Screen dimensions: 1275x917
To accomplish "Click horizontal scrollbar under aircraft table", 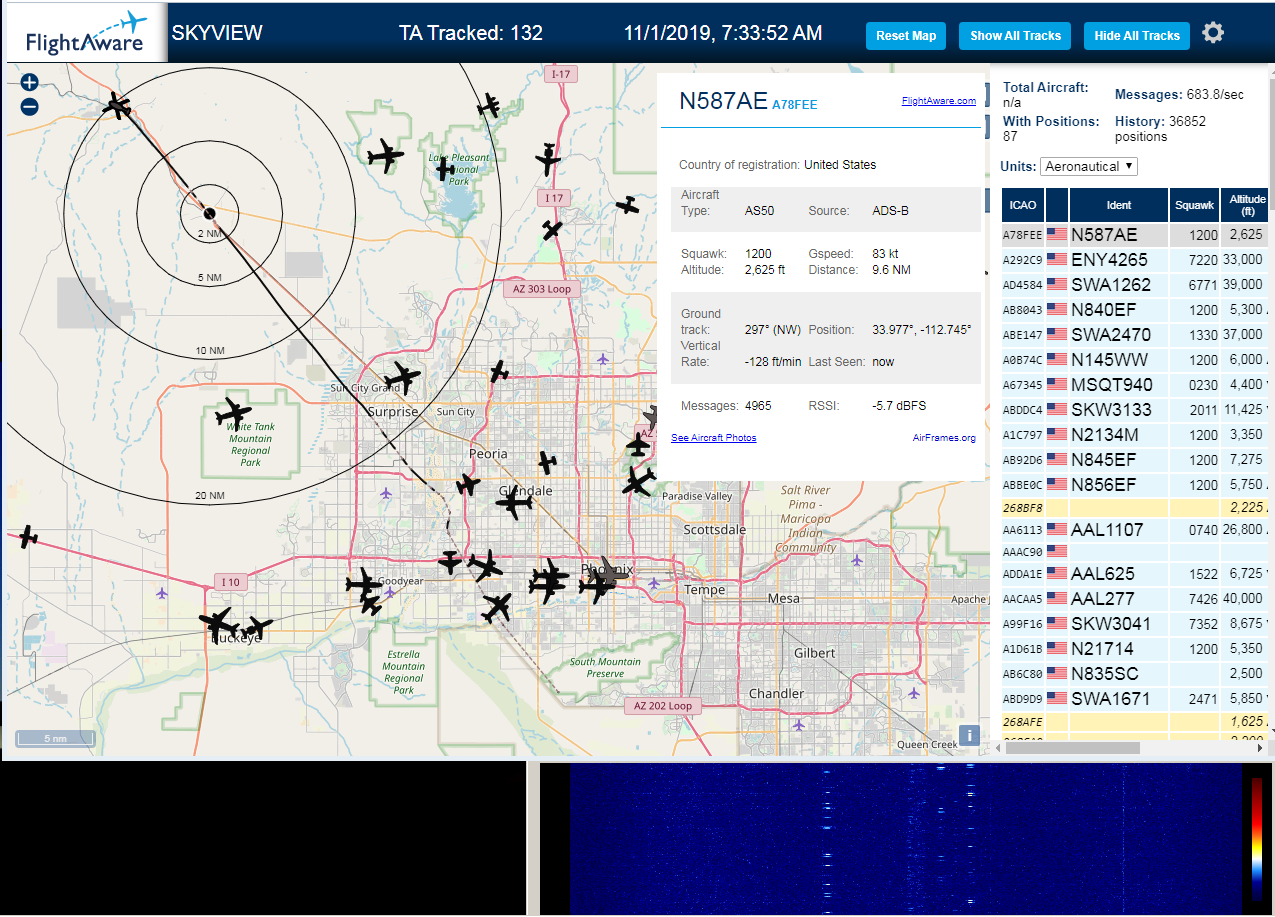I will coord(1071,747).
